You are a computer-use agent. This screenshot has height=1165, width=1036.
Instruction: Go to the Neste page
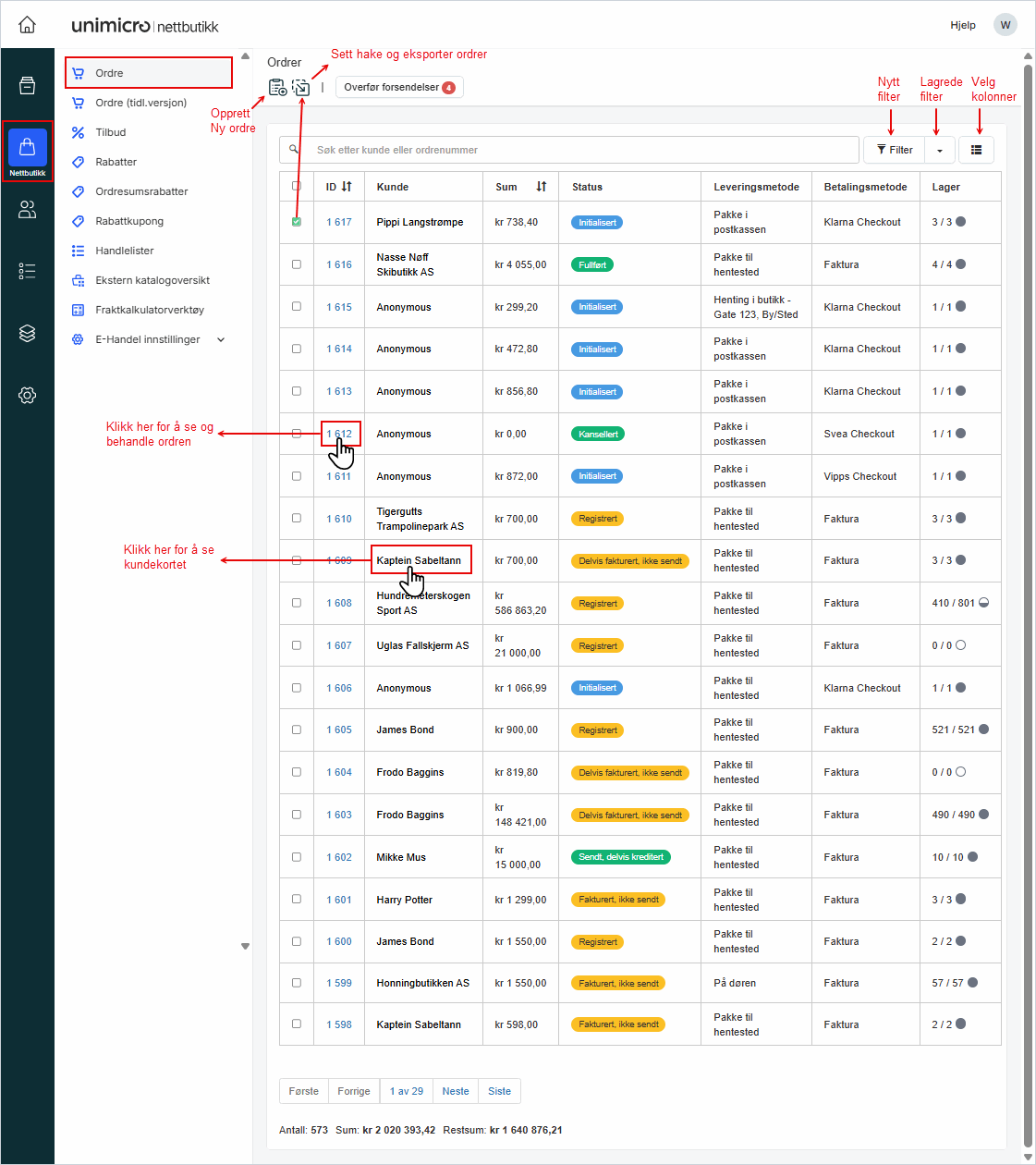click(x=456, y=1091)
